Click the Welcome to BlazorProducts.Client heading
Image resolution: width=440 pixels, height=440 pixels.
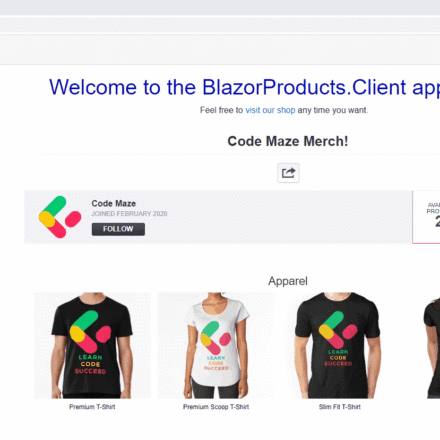(x=245, y=87)
